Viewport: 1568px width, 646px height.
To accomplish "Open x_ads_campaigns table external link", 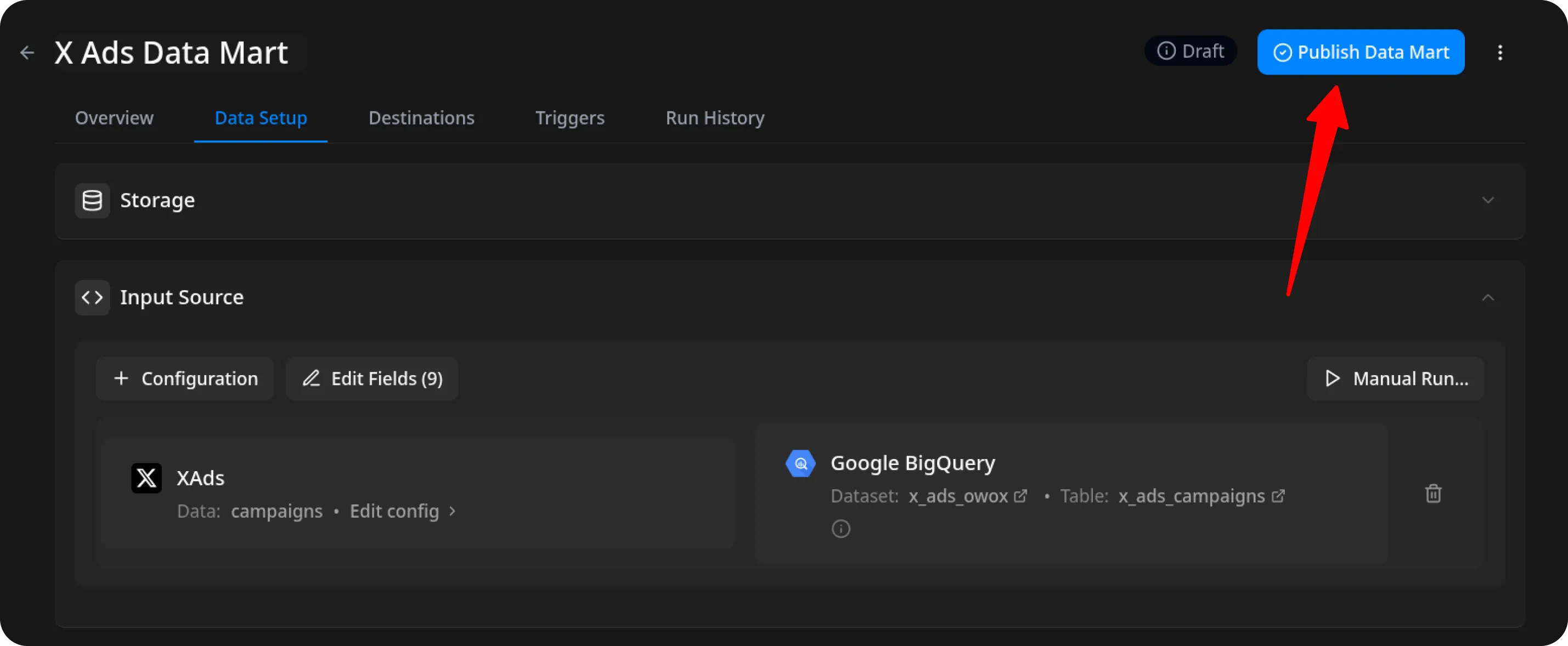I will click(x=1278, y=496).
